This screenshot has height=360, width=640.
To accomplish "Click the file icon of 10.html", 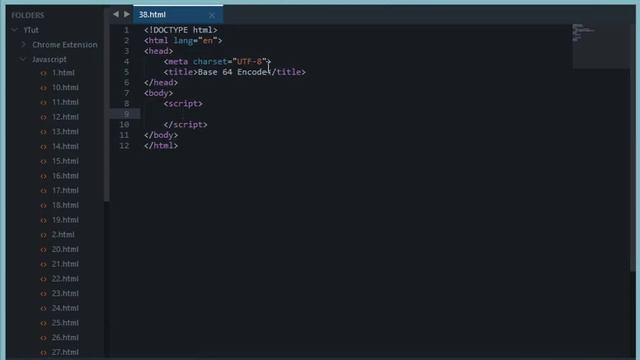I will (44, 88).
